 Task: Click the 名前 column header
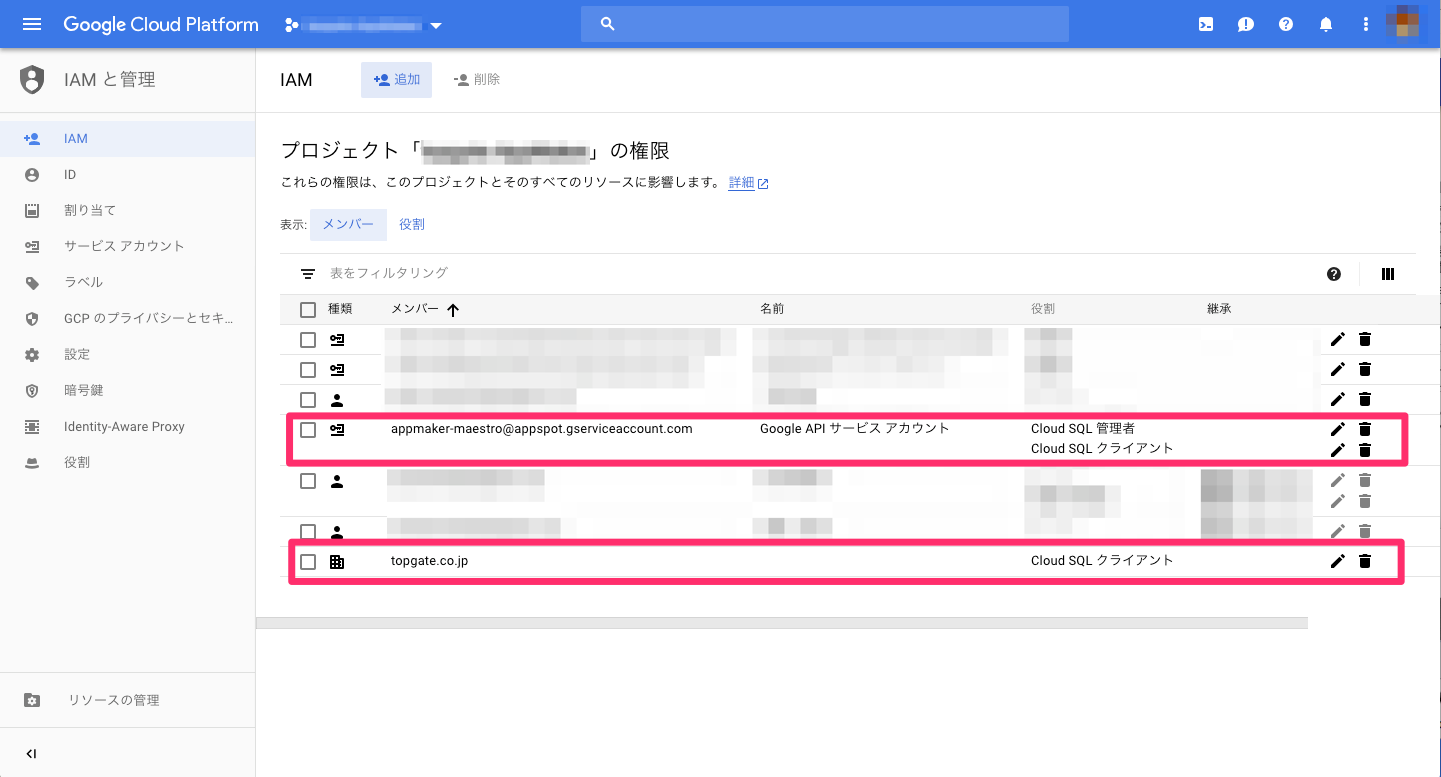[772, 309]
